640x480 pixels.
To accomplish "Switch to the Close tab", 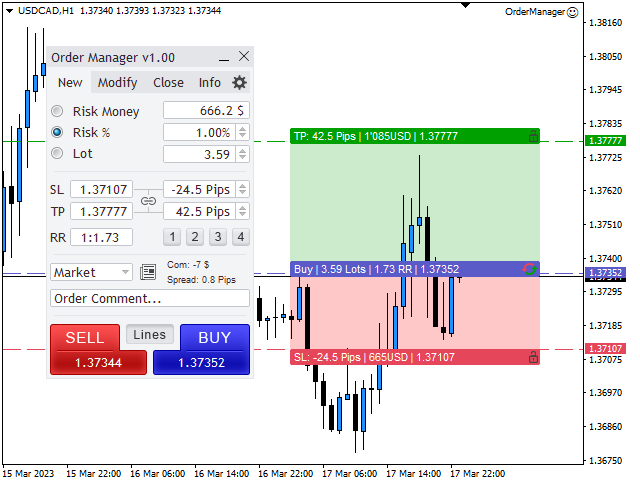I will (168, 82).
